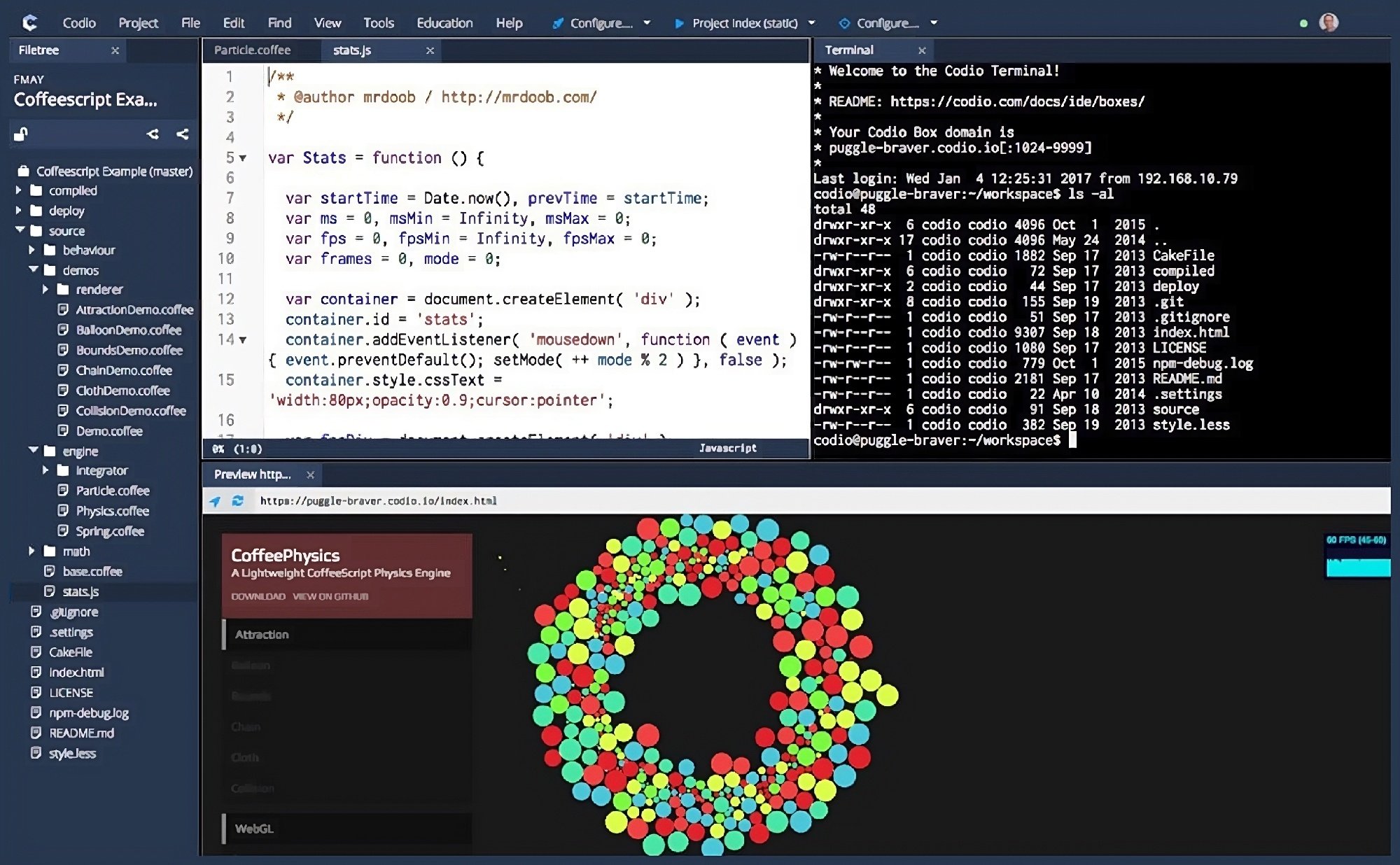Viewport: 1400px width, 865px height.
Task: Click the DOWNLOAD link in CoffeePhysics
Action: coord(260,596)
